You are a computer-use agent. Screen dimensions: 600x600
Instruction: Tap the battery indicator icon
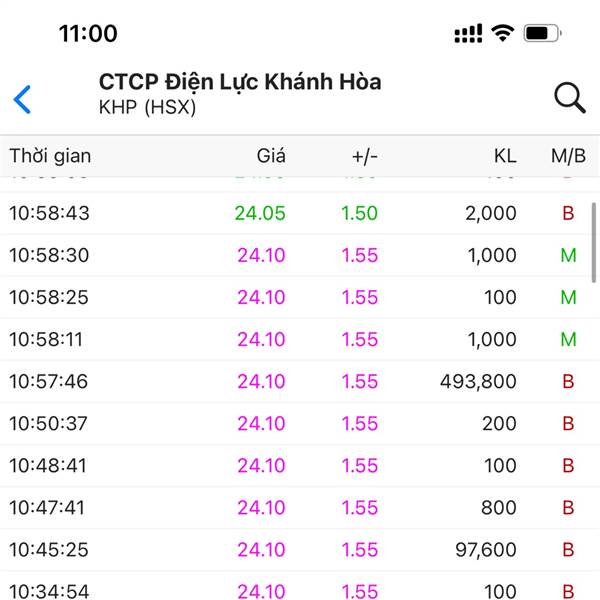[x=542, y=33]
